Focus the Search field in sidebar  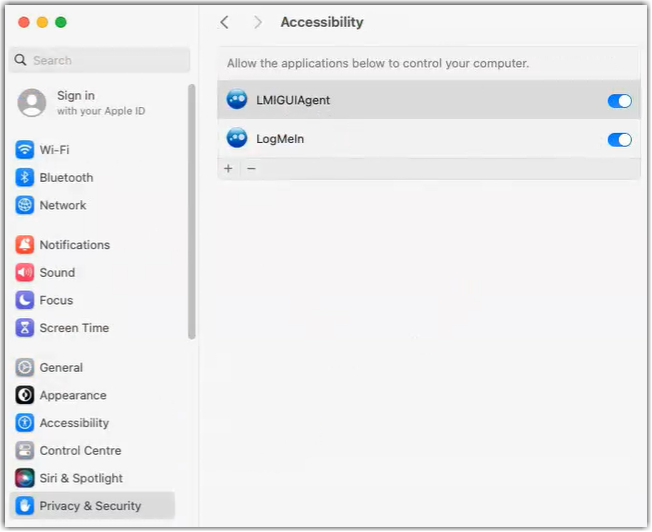(x=99, y=60)
